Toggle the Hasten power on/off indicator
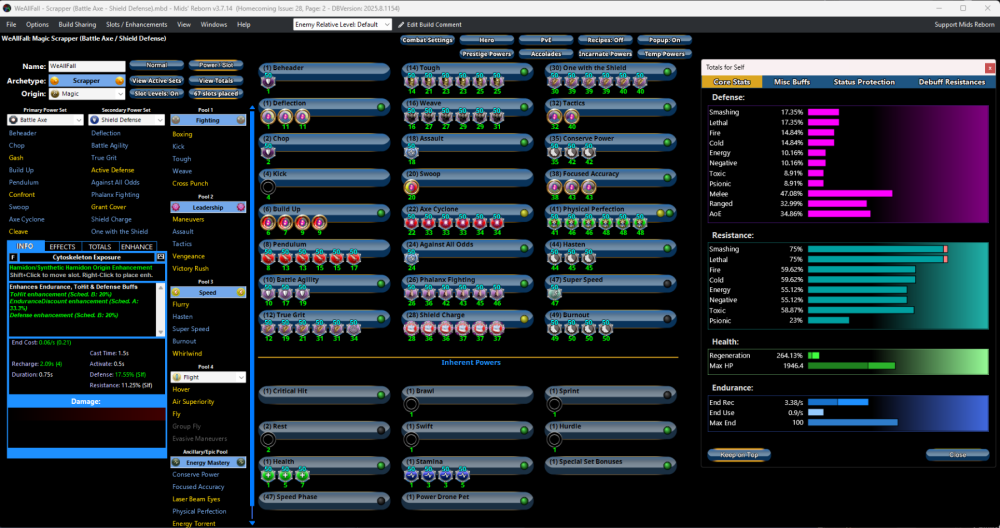1000x528 pixels. (x=667, y=244)
